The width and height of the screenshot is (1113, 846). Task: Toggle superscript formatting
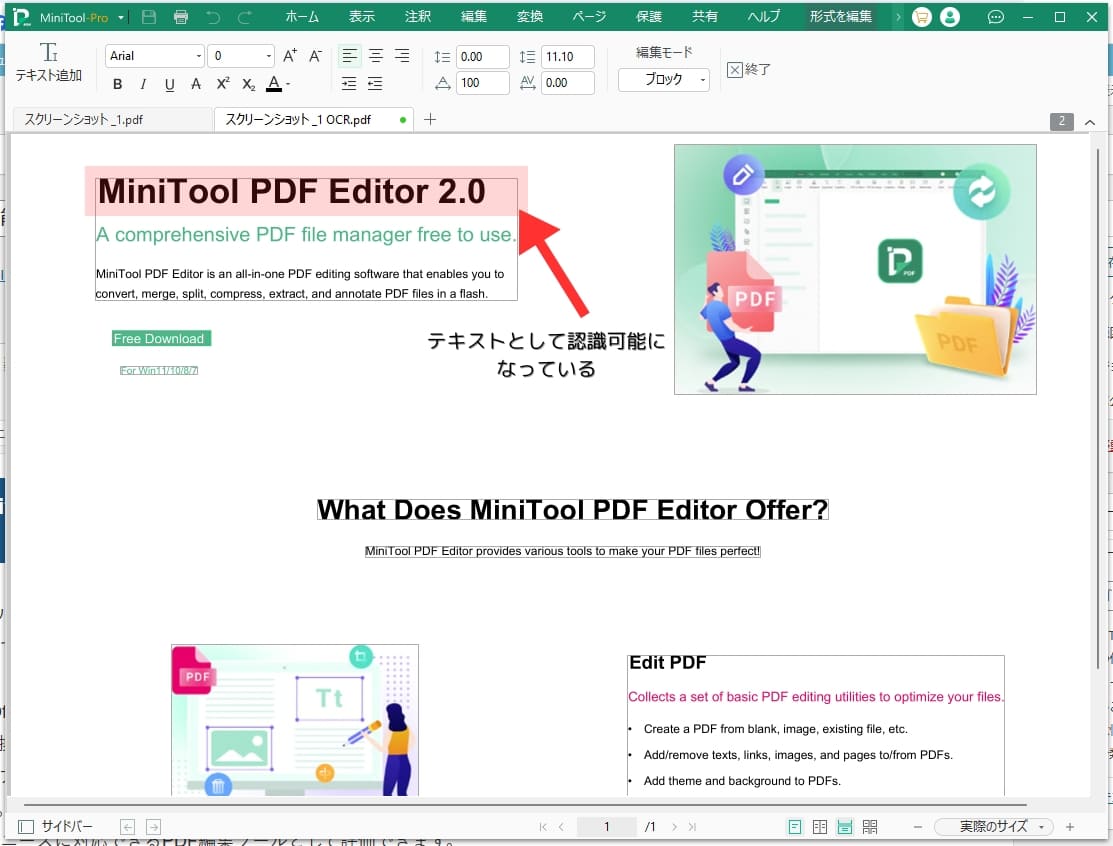coord(223,83)
